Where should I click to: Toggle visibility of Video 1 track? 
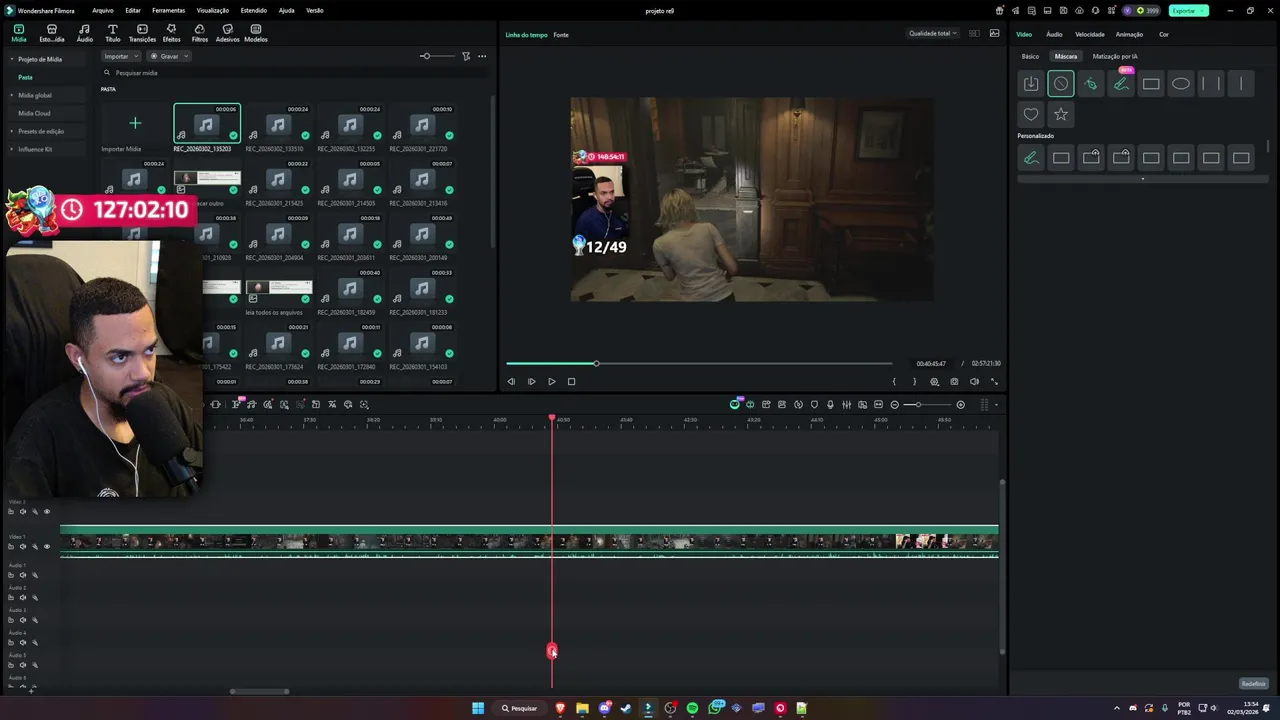(46, 546)
